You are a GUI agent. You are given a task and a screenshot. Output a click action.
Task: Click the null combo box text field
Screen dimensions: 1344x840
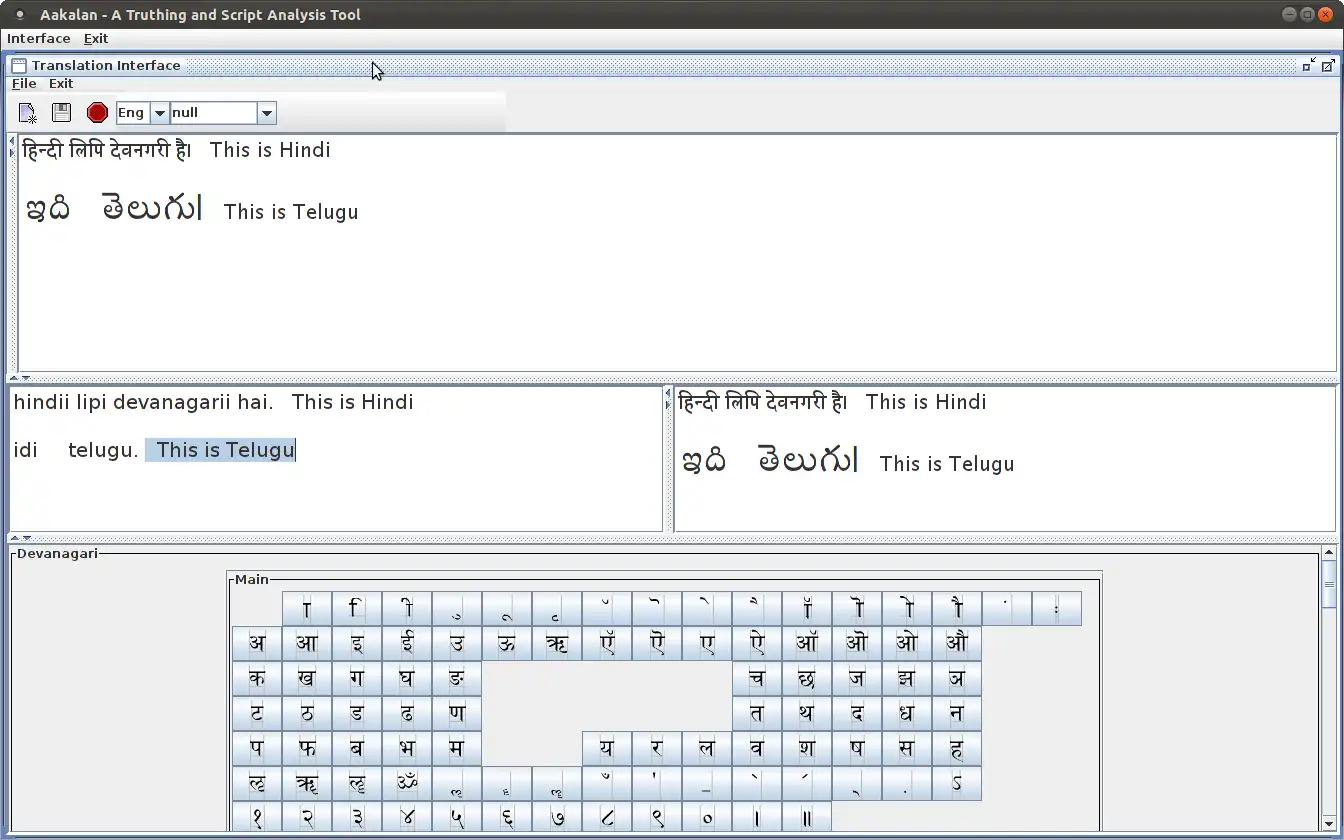[x=214, y=113]
